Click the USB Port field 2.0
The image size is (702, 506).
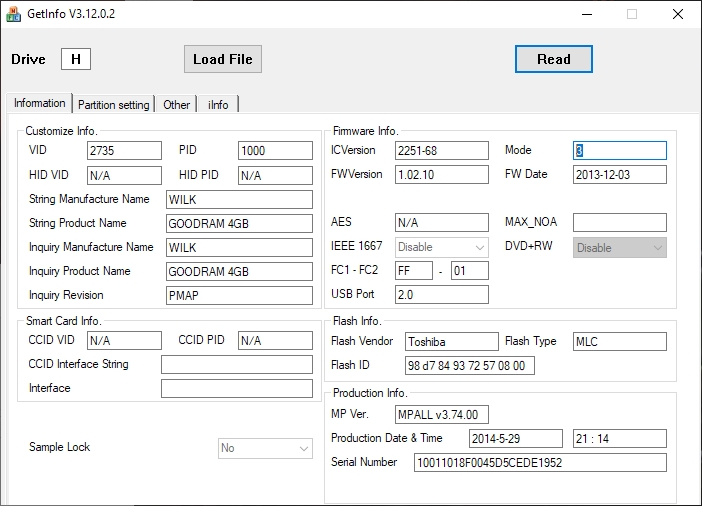click(441, 295)
